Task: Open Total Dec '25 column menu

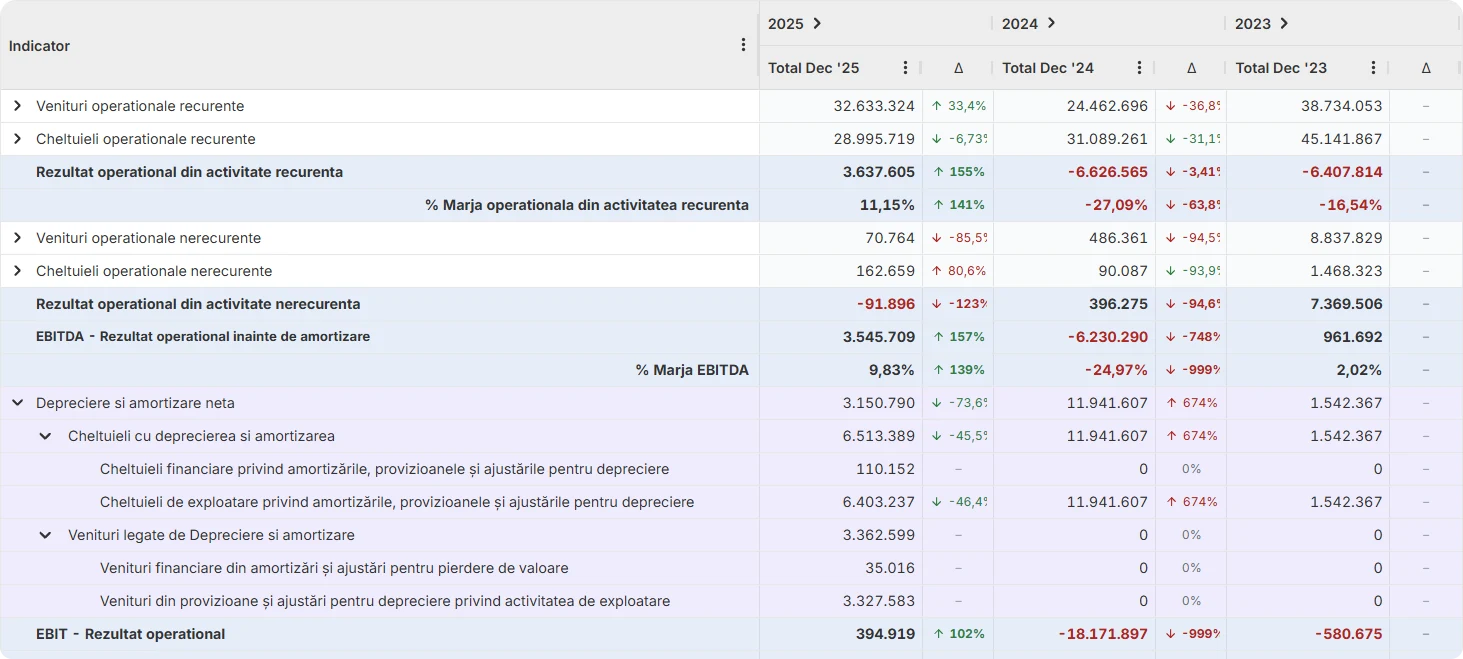Action: click(x=905, y=68)
